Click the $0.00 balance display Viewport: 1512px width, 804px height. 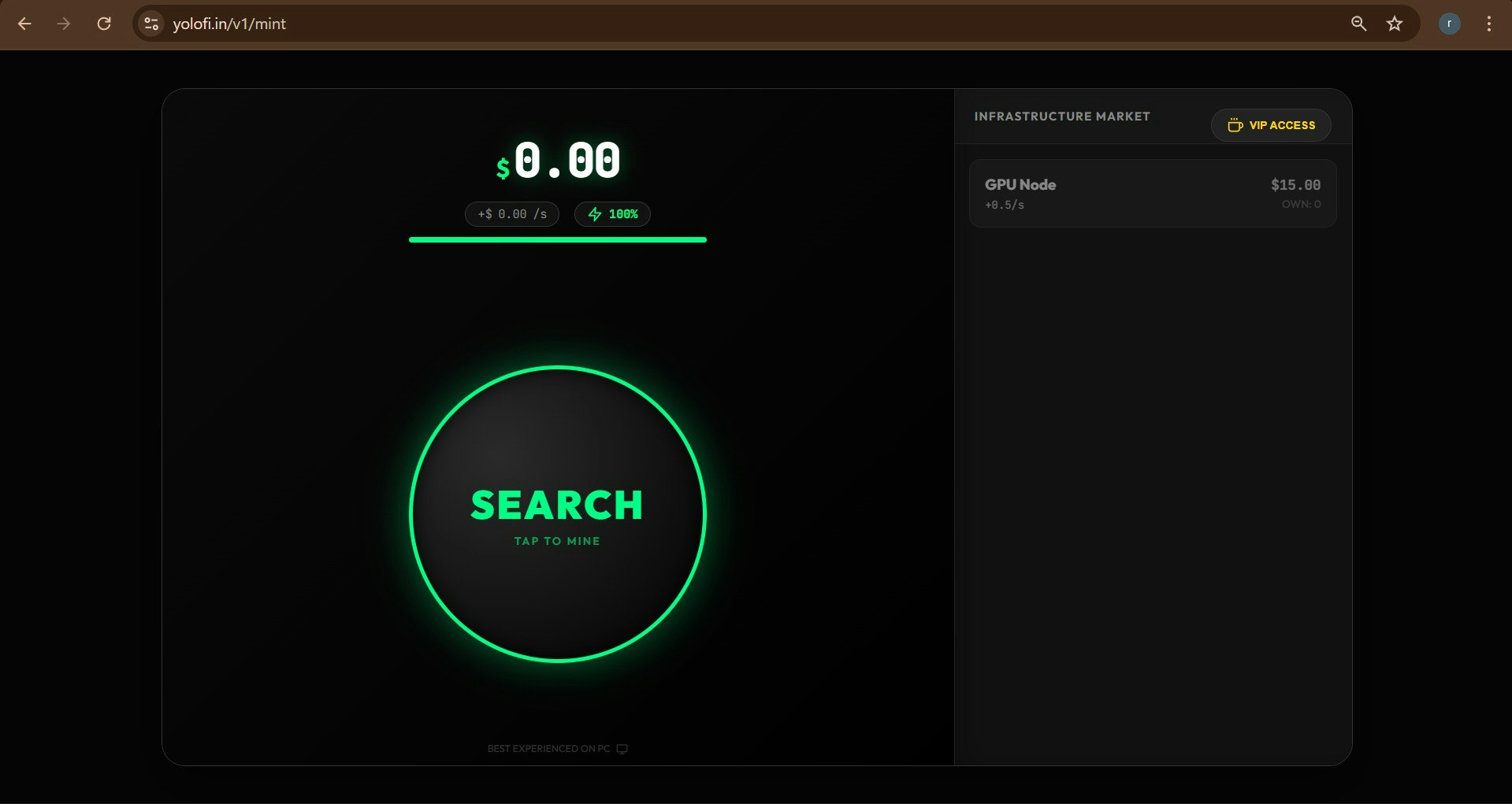click(x=558, y=161)
